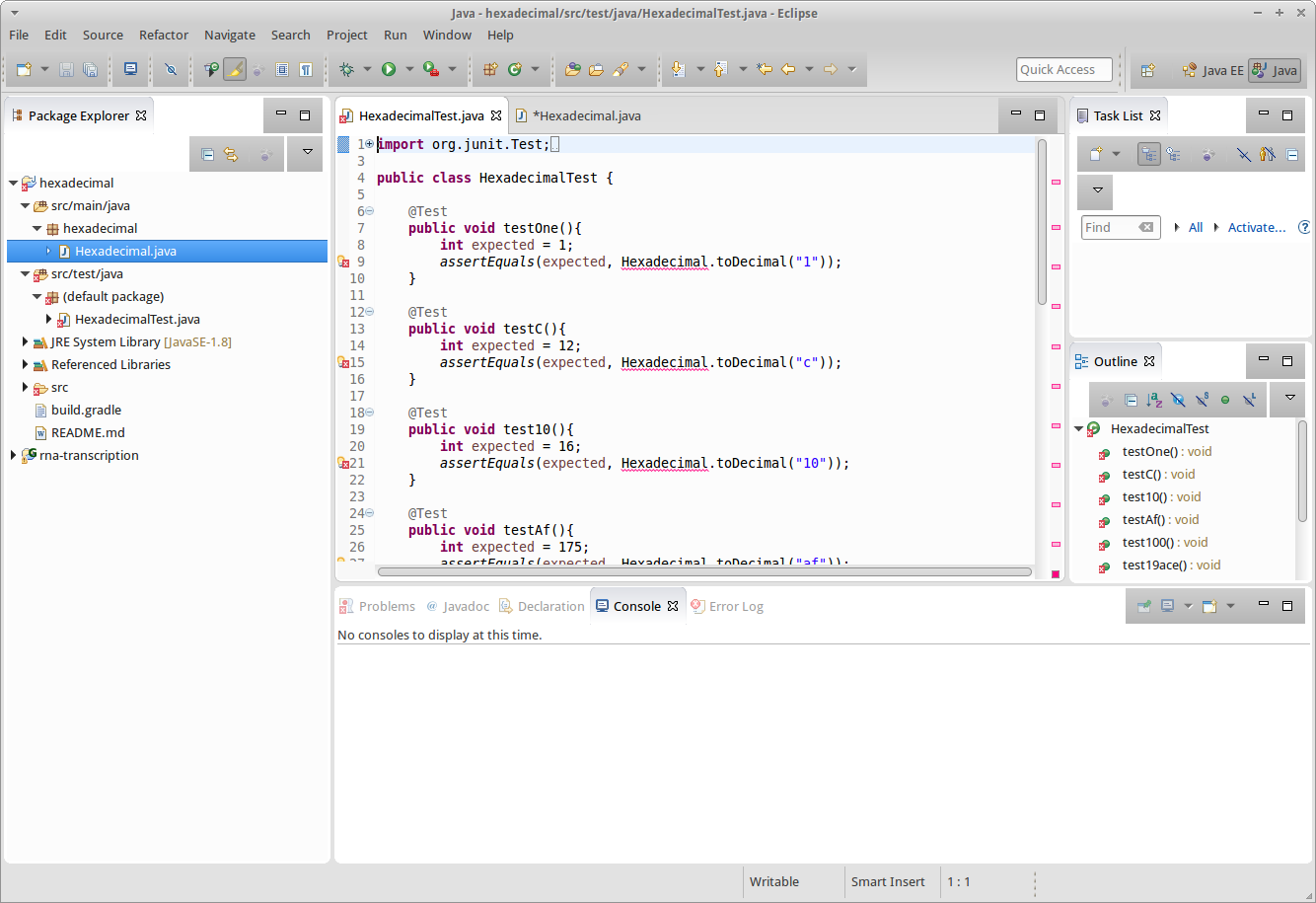The image size is (1316, 903).
Task: Open the Refactor menu
Action: pos(164,35)
